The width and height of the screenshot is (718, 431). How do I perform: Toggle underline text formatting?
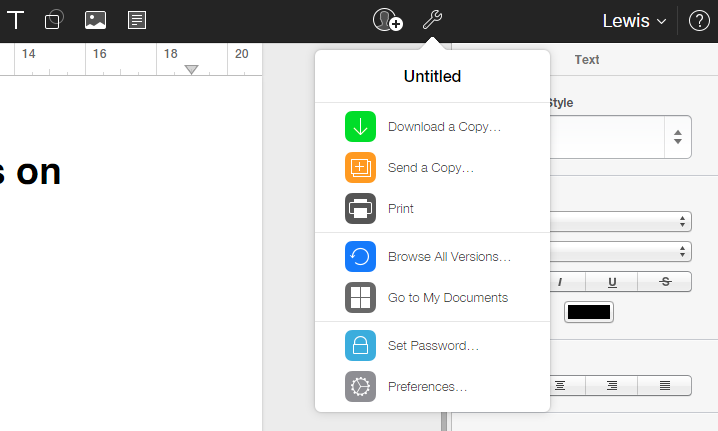click(612, 282)
